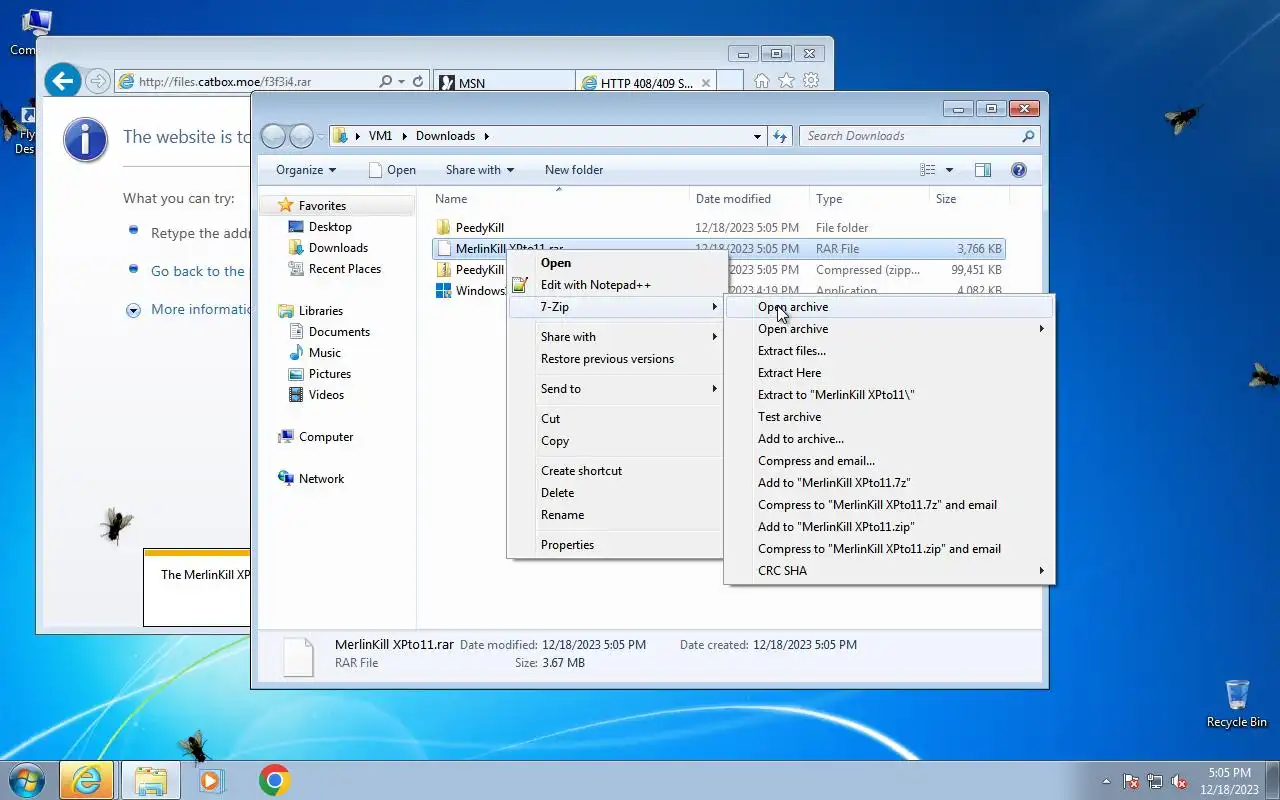
Task: Click the Search Downloads field
Action: tap(919, 136)
